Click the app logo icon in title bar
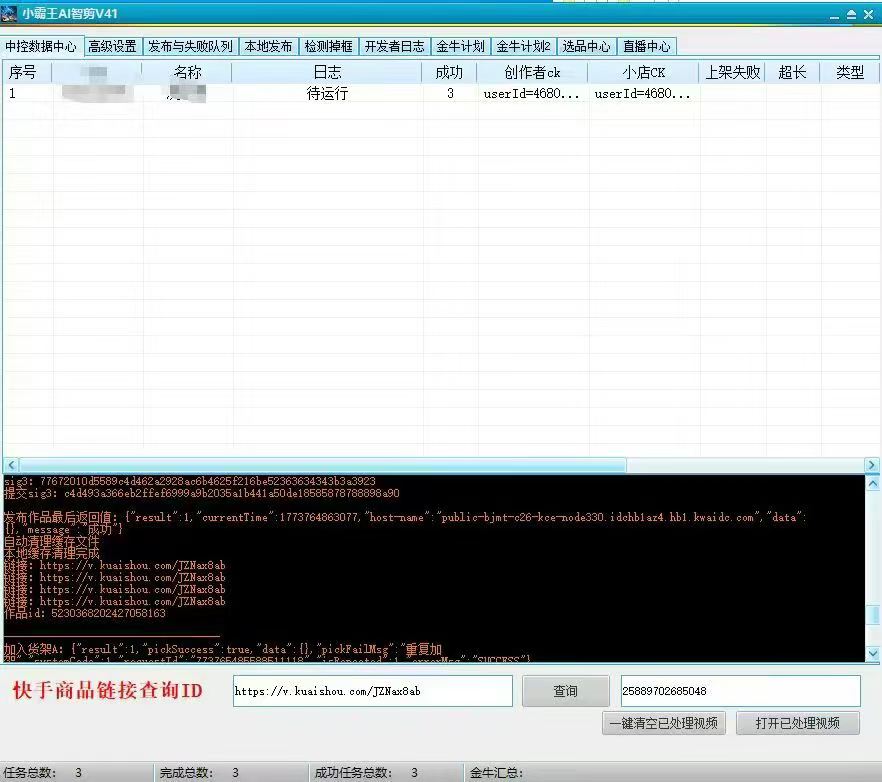The height and width of the screenshot is (782, 882). 10,14
